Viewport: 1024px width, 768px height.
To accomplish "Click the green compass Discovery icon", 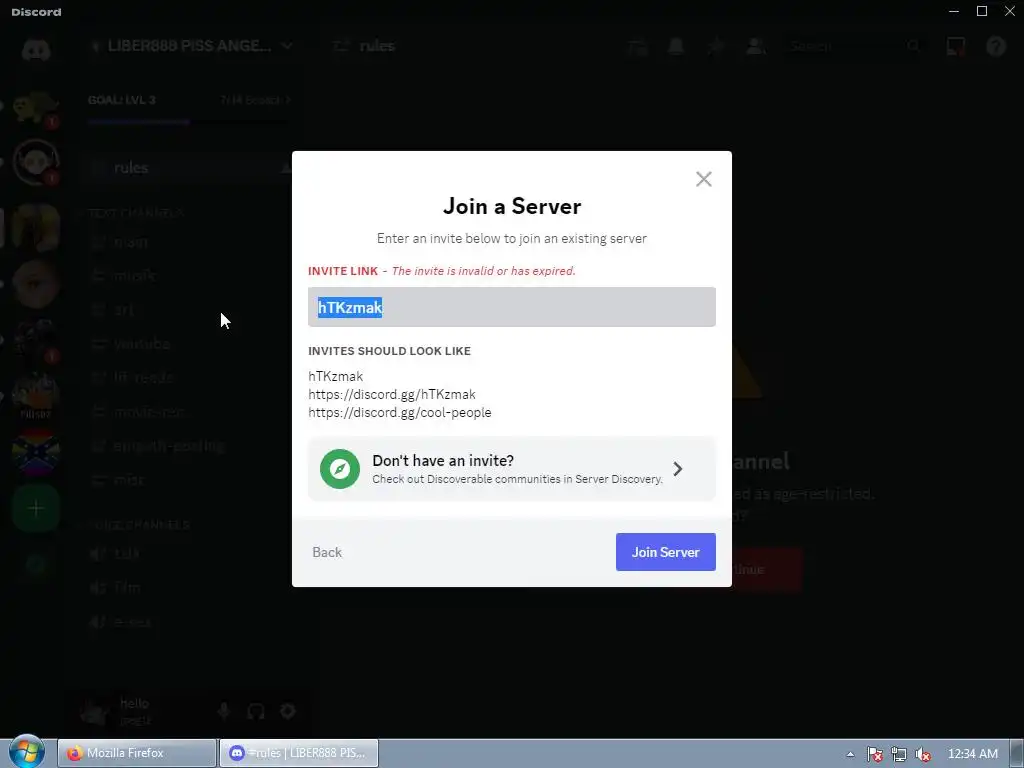I will point(340,469).
